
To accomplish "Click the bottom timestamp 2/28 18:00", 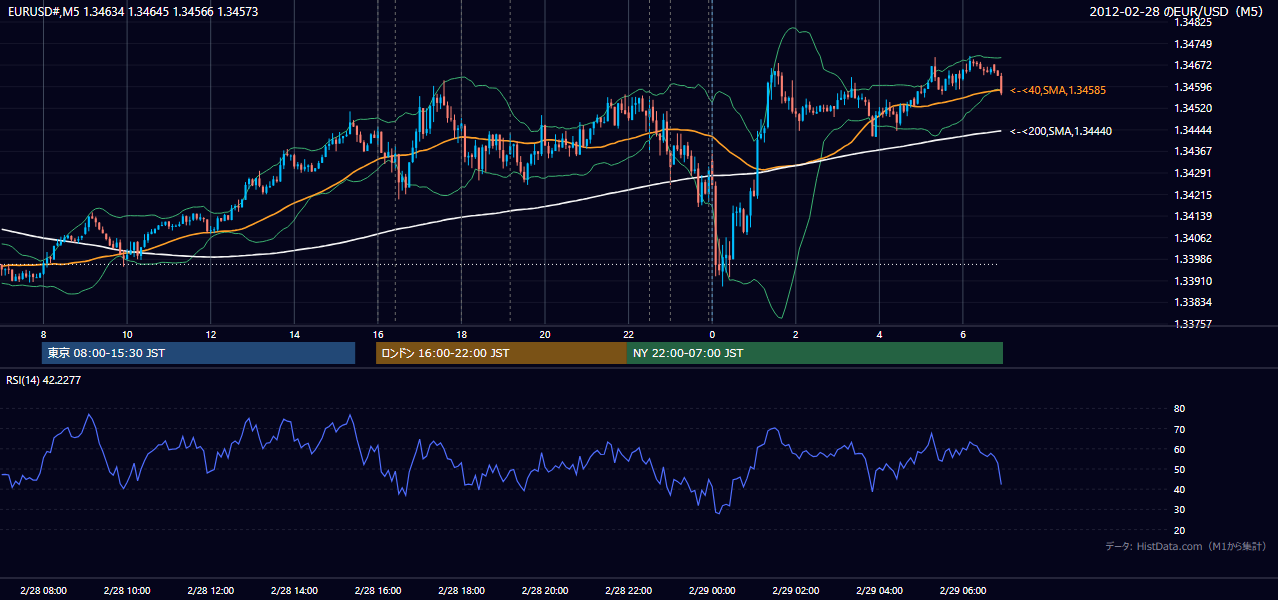I will tap(461, 591).
